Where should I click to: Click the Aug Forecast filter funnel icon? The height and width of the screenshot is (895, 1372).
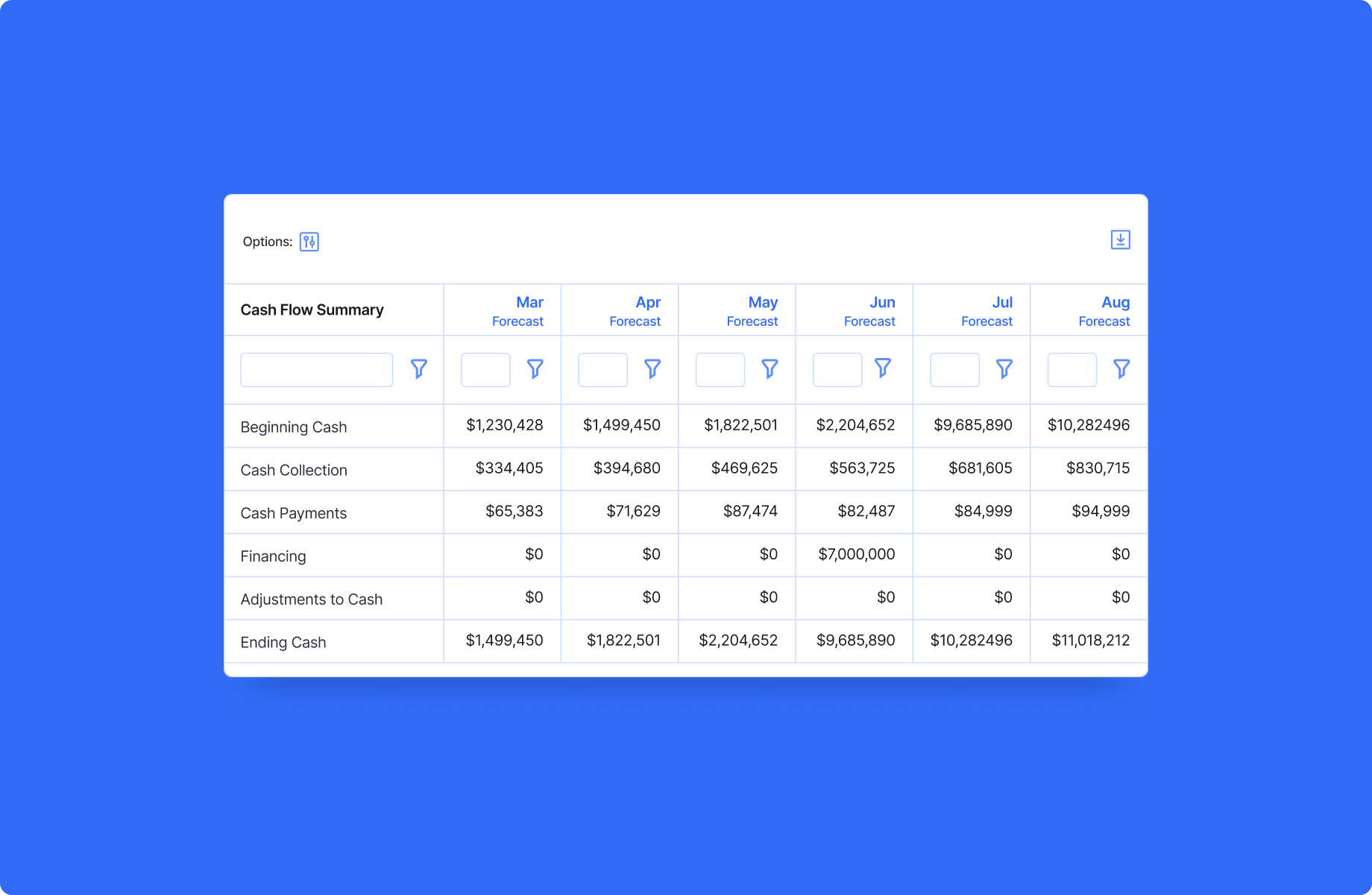click(x=1121, y=368)
